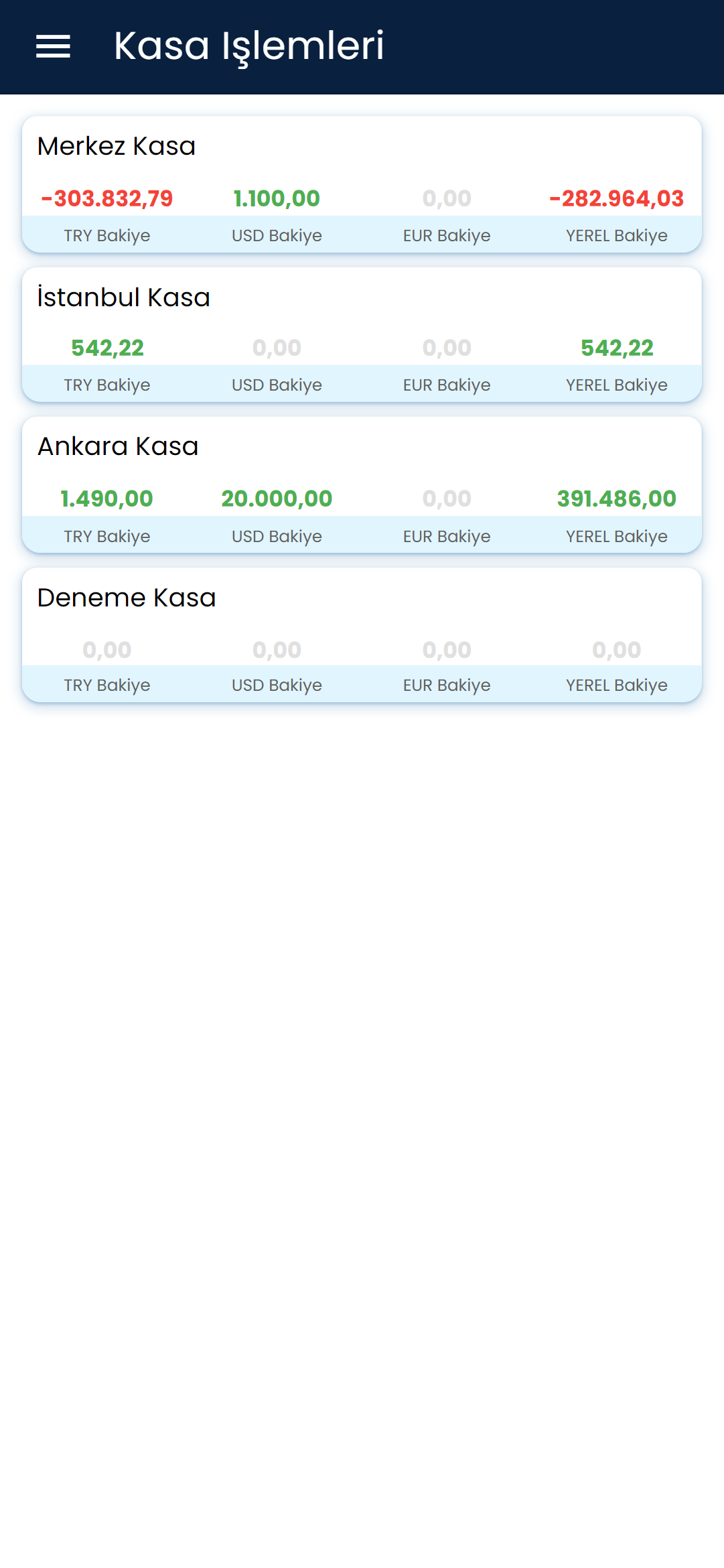Open the hamburger navigation menu
724x1568 pixels.
click(x=53, y=47)
